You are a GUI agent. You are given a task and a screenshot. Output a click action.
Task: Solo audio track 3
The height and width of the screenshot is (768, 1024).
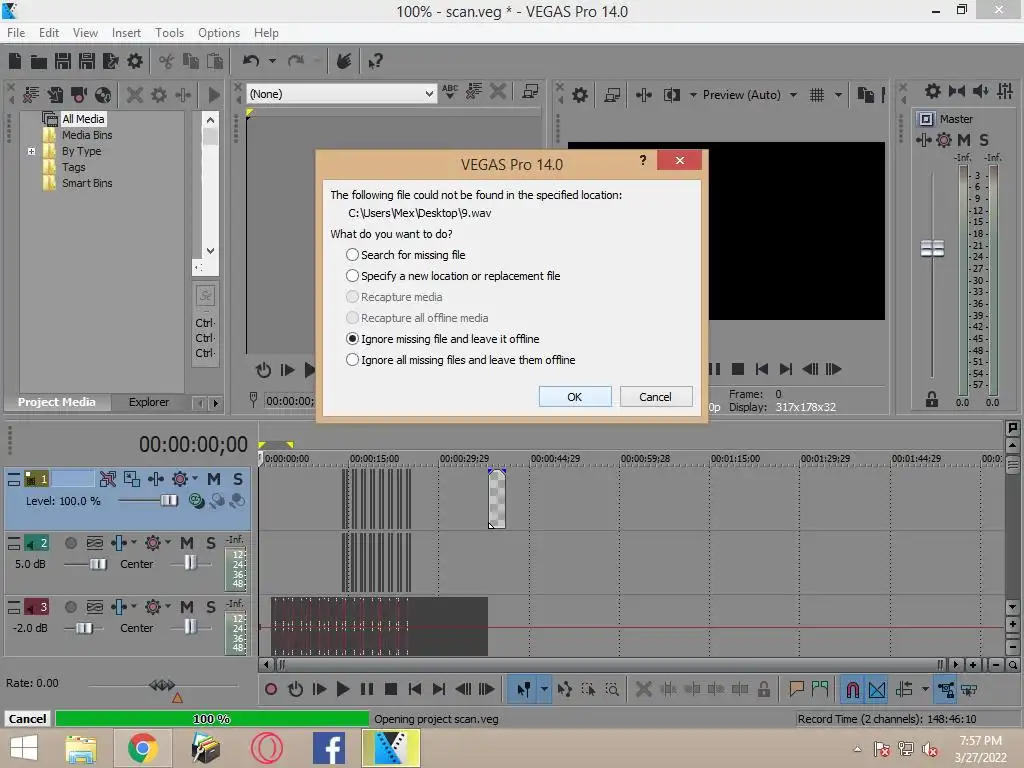click(x=210, y=607)
